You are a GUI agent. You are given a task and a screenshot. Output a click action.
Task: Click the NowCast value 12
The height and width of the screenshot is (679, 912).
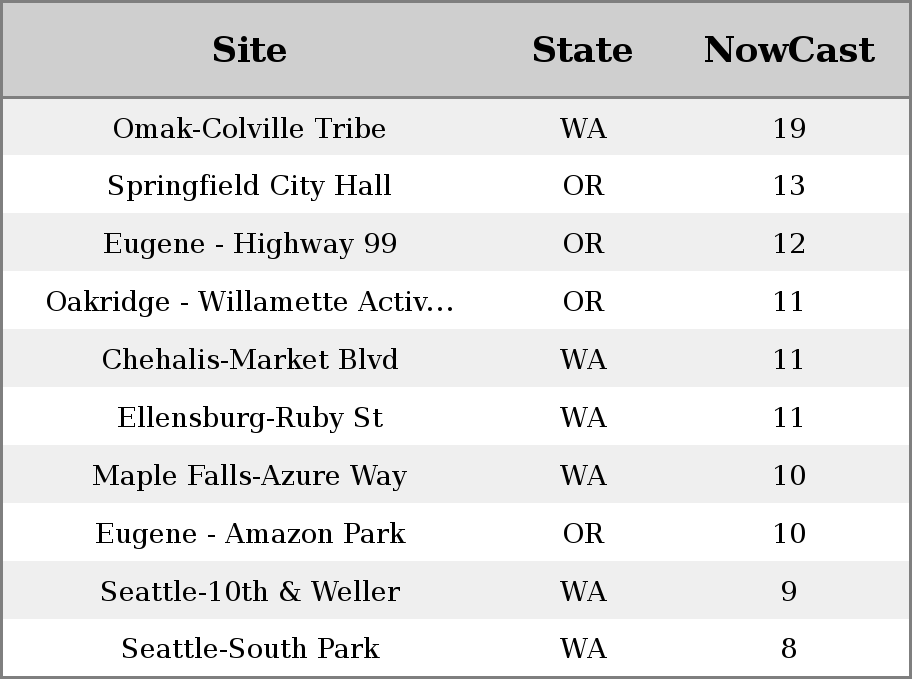pyautogui.click(x=788, y=244)
